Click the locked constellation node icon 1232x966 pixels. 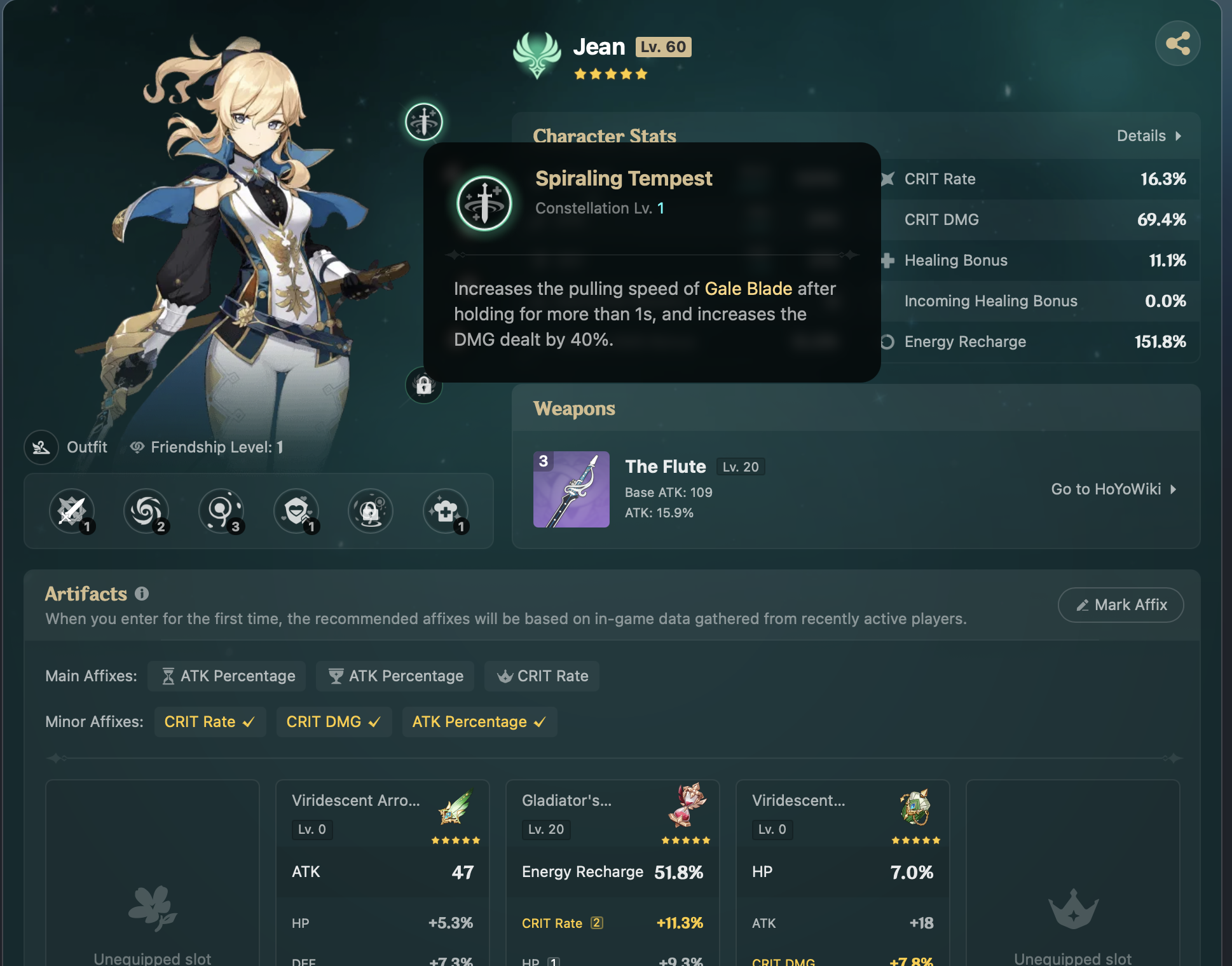(x=424, y=384)
